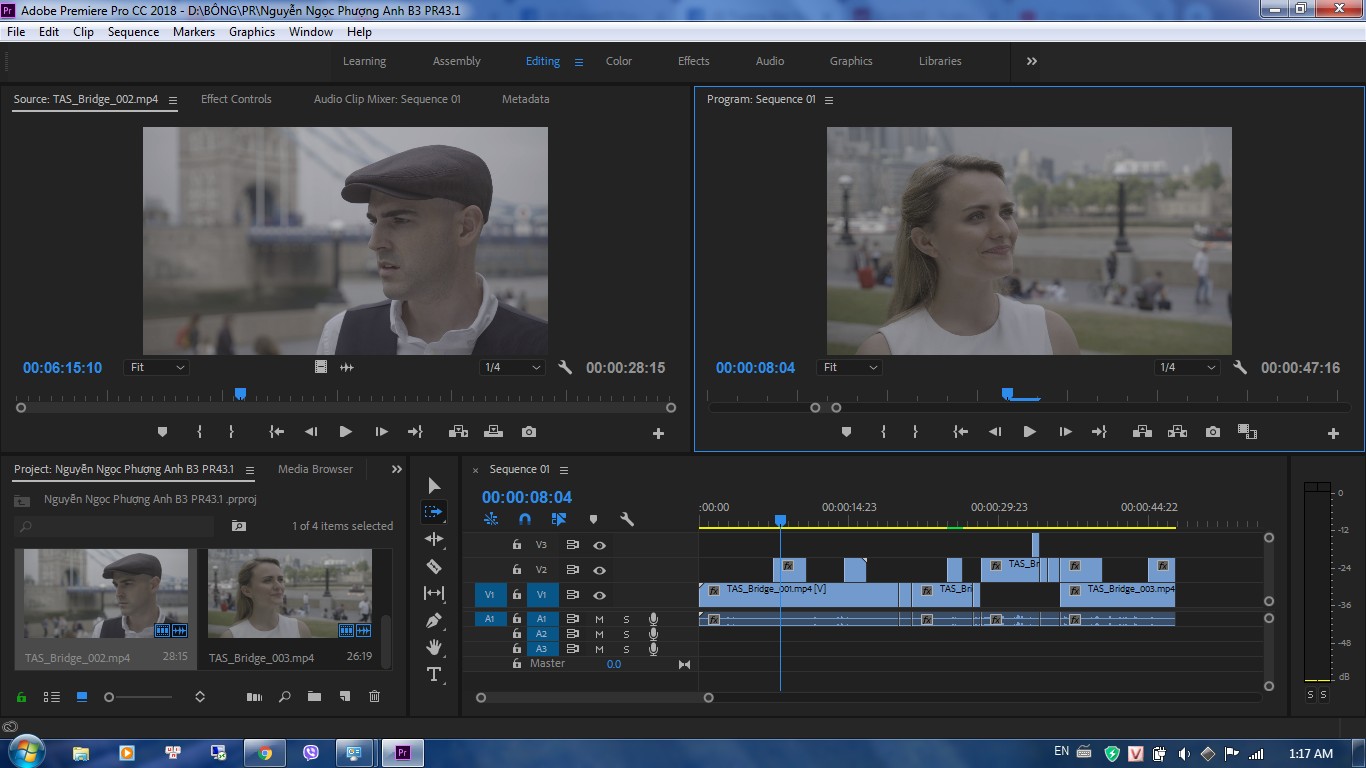
Task: Open Source monitor Fit zoom dropdown
Action: (156, 367)
